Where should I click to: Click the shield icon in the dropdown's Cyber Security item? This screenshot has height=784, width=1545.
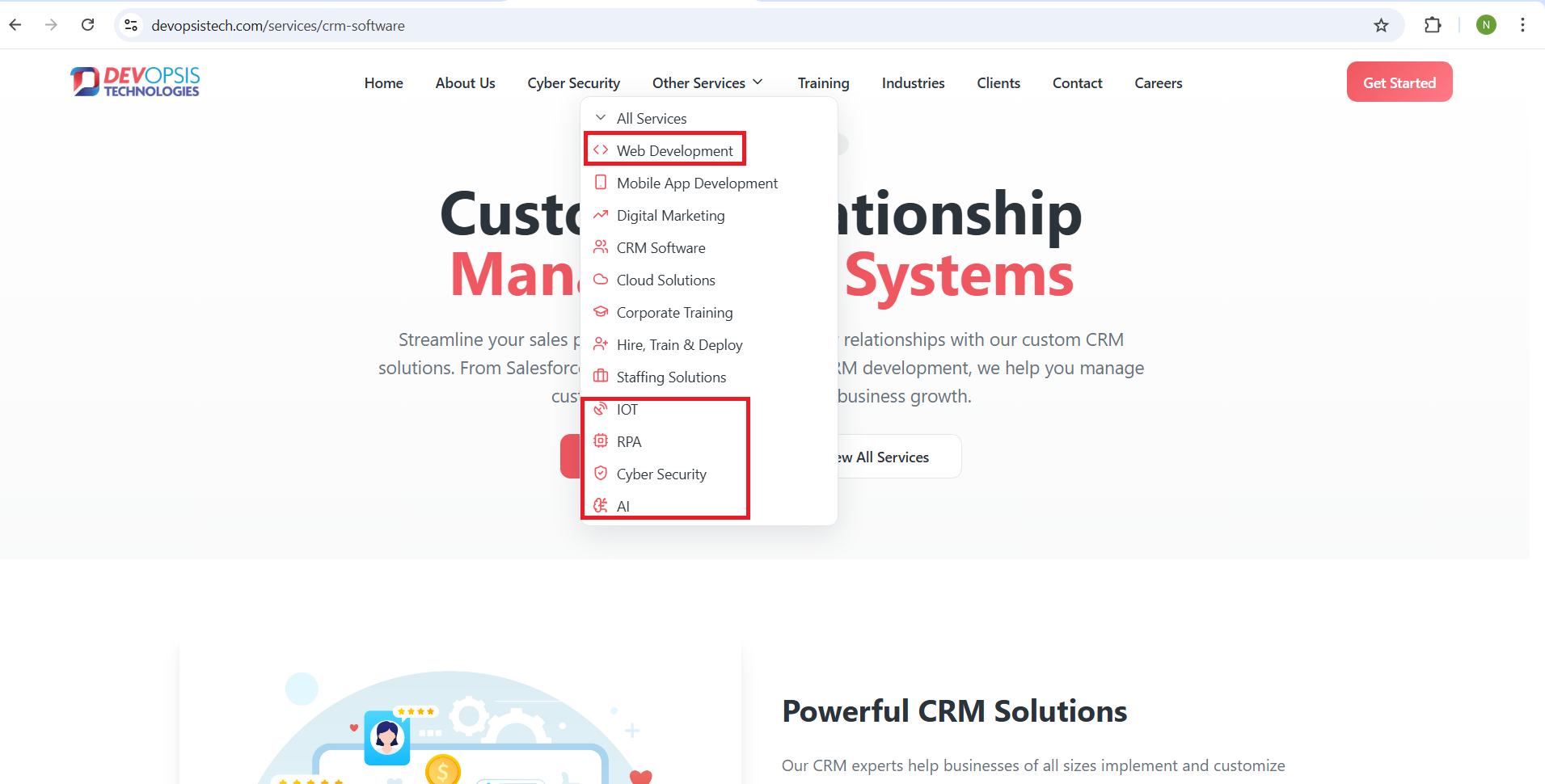pos(601,474)
